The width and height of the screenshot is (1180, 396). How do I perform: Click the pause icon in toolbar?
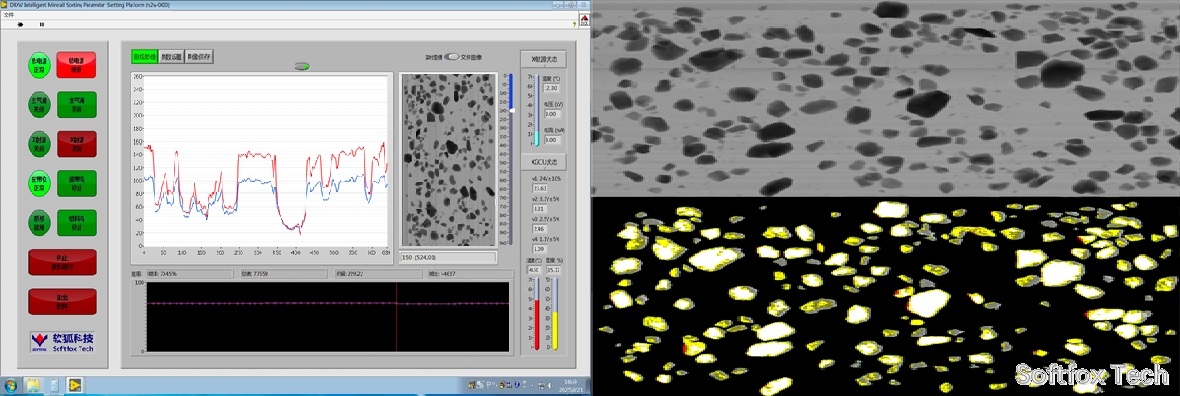41,24
